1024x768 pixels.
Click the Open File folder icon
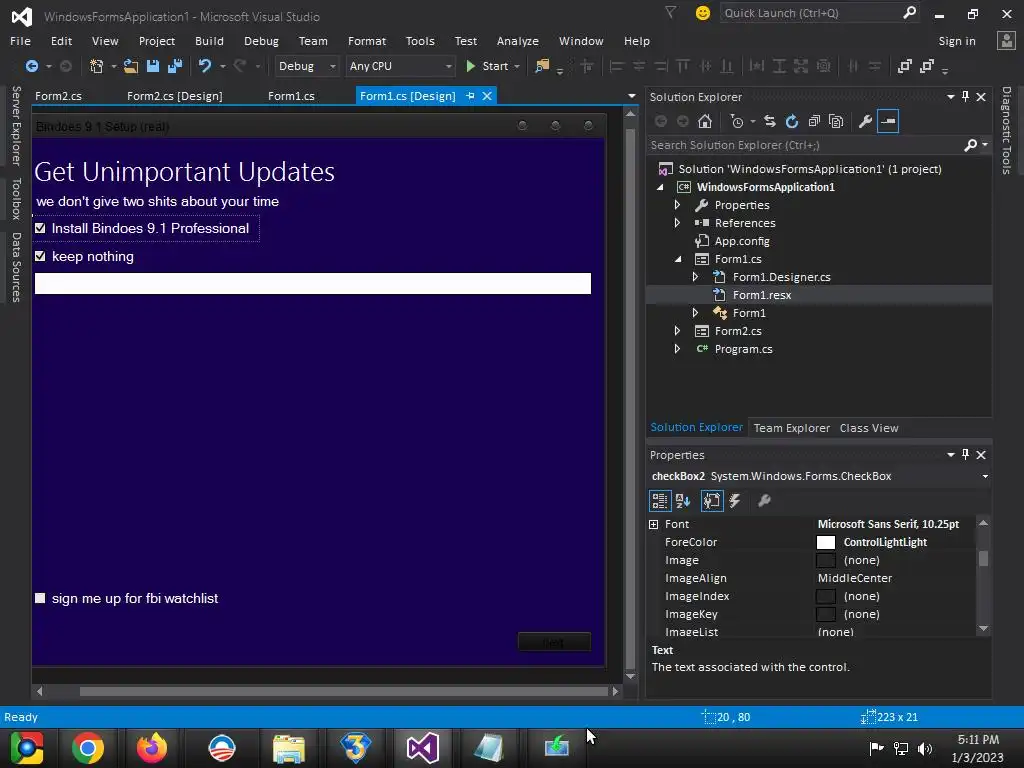click(131, 66)
